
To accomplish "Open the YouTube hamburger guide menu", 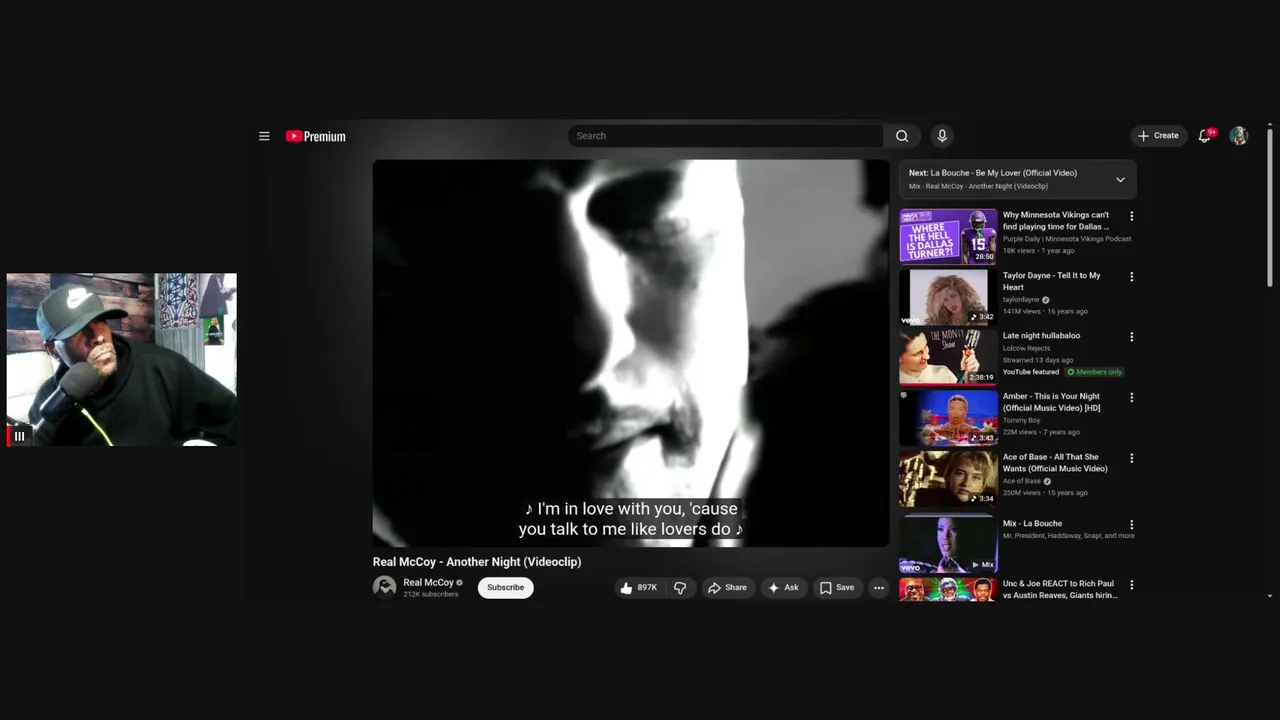I will 264,136.
